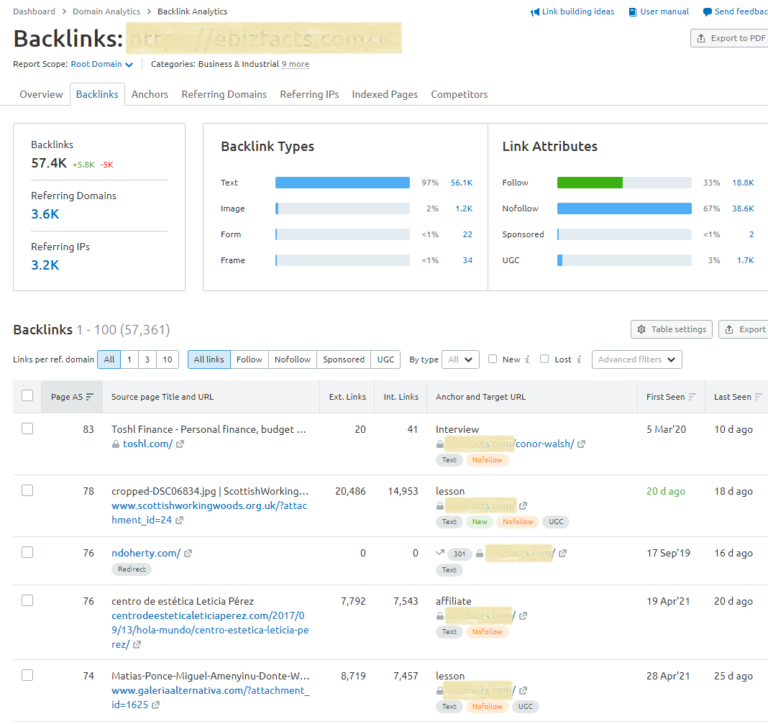
Task: Open external icon beside the 301 redirect target URL
Action: (563, 553)
